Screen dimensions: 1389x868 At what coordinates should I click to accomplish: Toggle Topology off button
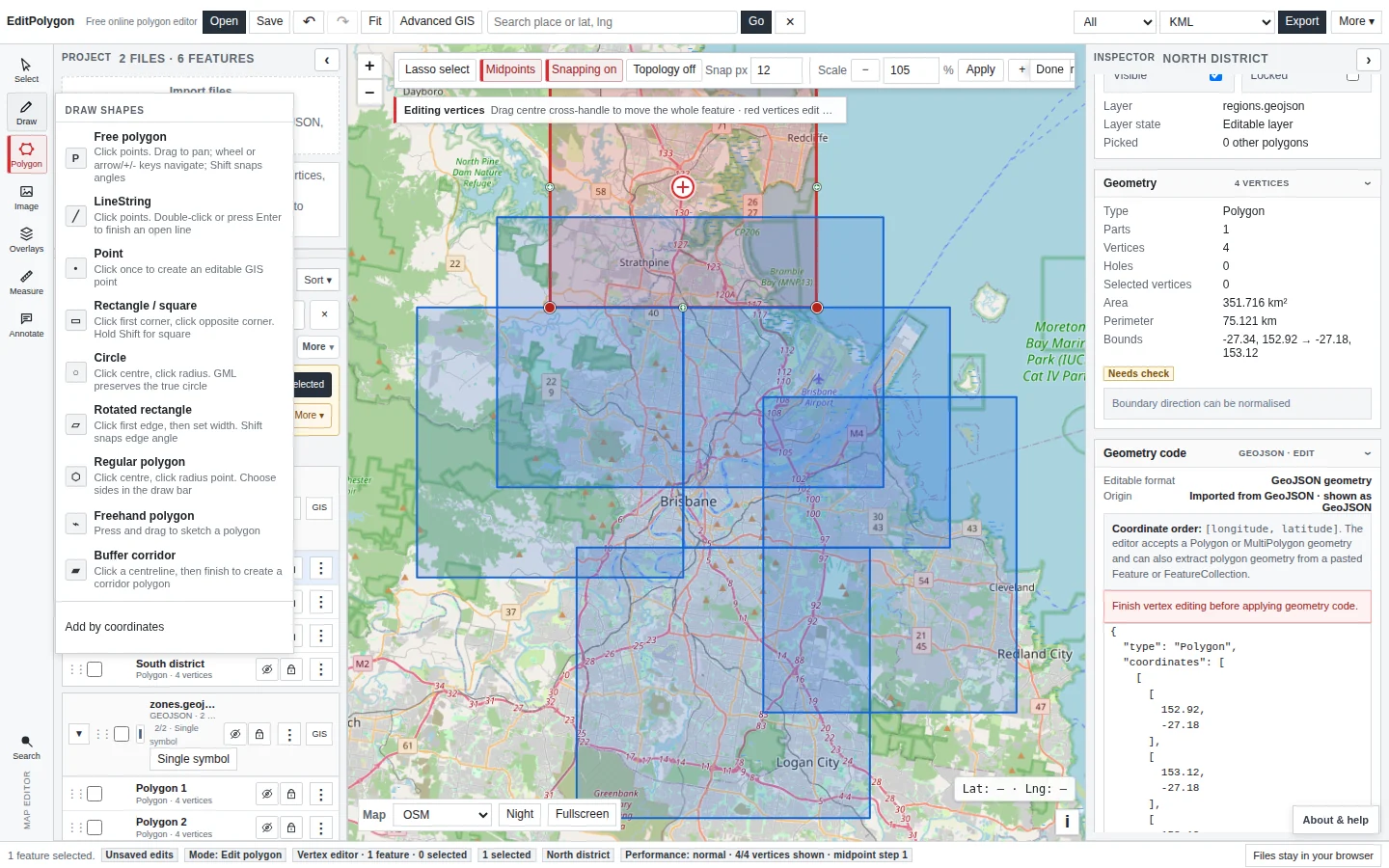point(664,69)
